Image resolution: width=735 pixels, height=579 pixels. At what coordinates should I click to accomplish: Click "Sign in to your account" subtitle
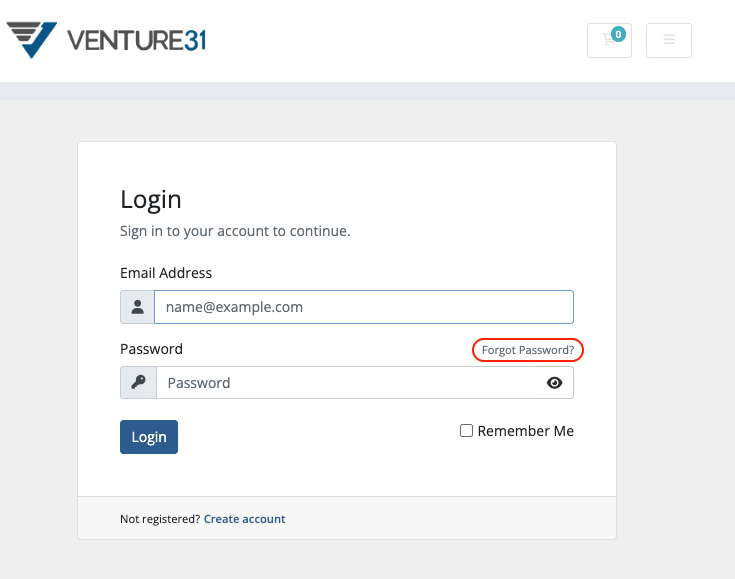coord(235,231)
